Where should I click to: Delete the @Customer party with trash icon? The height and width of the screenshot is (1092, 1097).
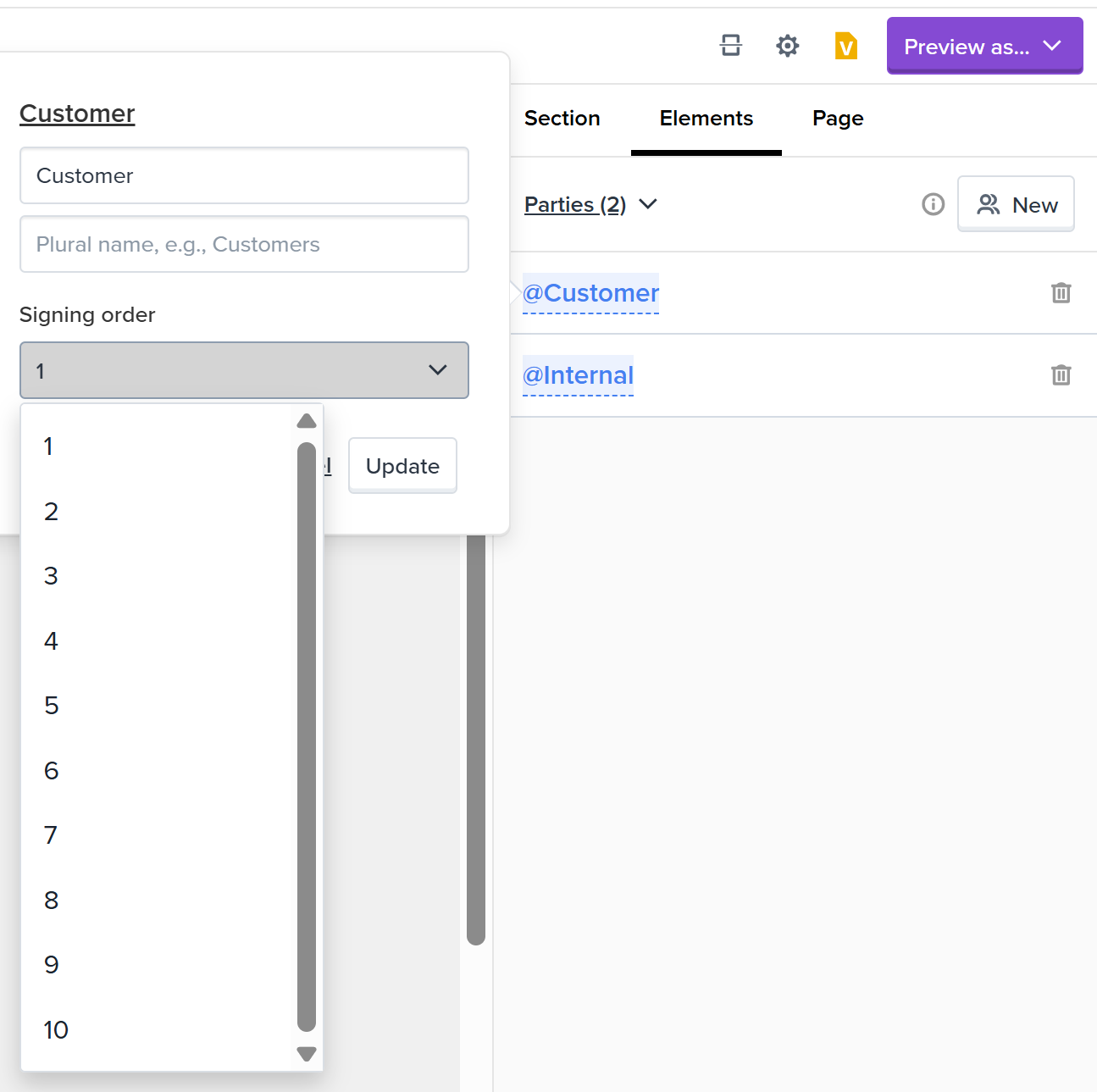(x=1061, y=293)
